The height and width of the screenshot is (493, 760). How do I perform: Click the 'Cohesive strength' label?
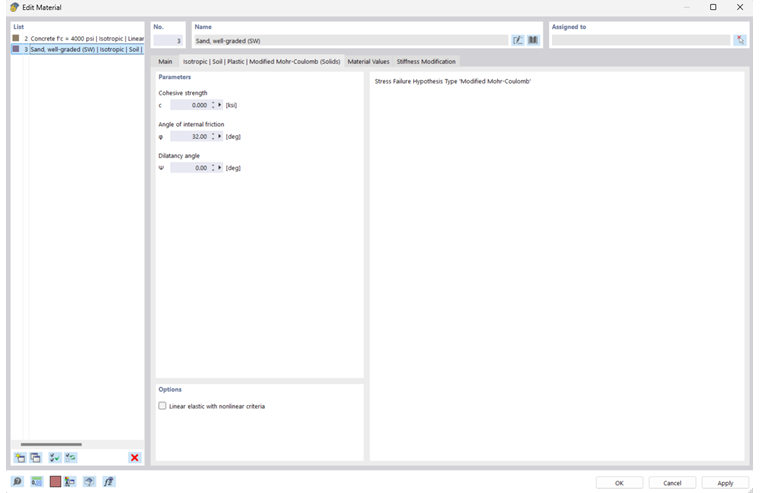pyautogui.click(x=183, y=93)
